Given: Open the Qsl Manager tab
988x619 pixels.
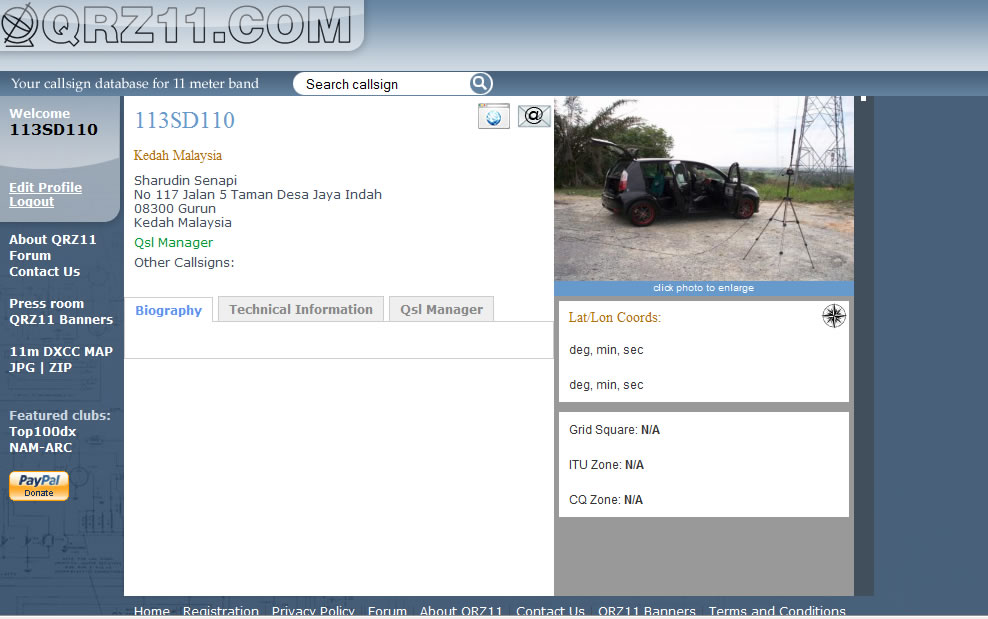Looking at the screenshot, I should coord(441,310).
